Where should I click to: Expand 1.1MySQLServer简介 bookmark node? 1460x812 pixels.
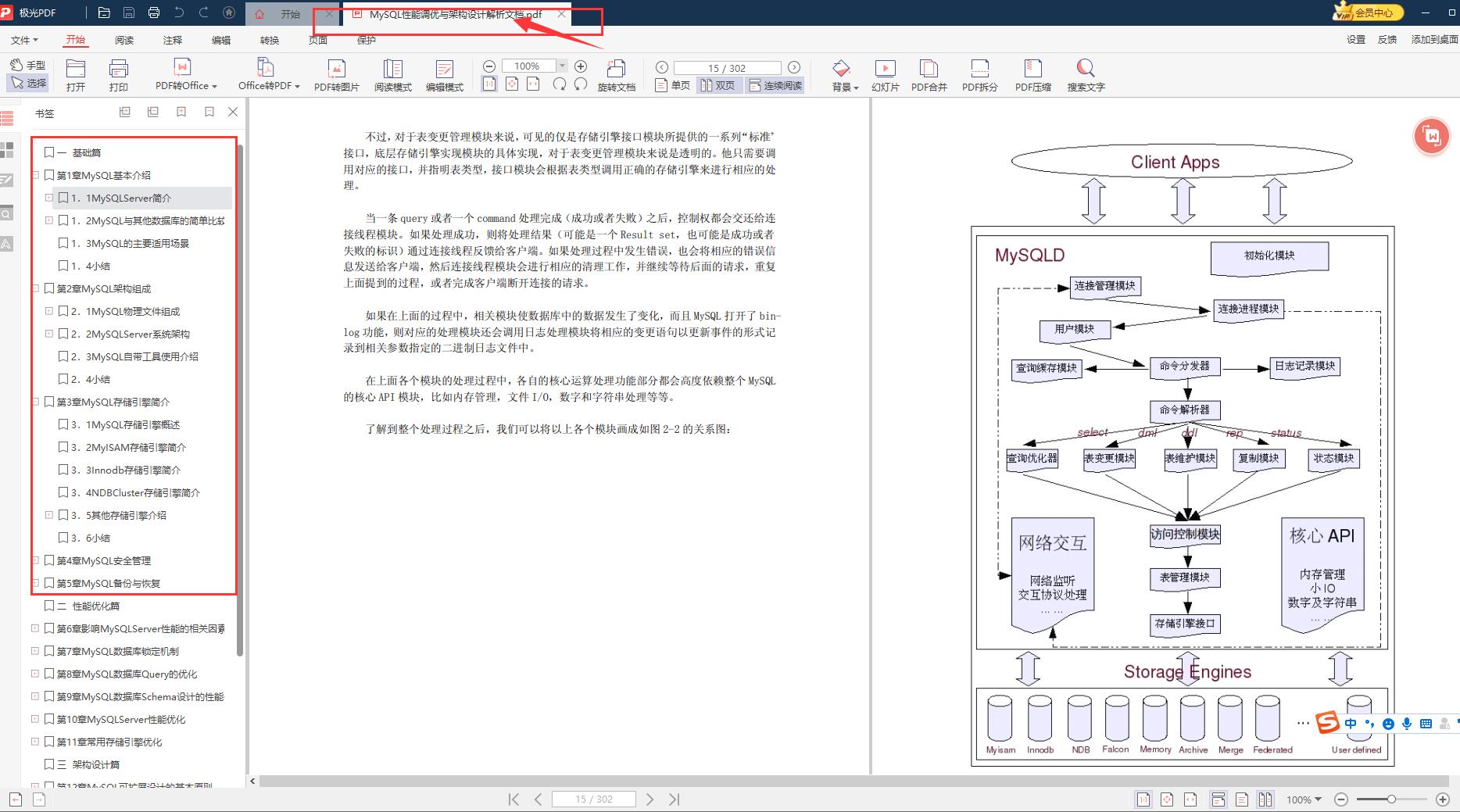(x=49, y=198)
